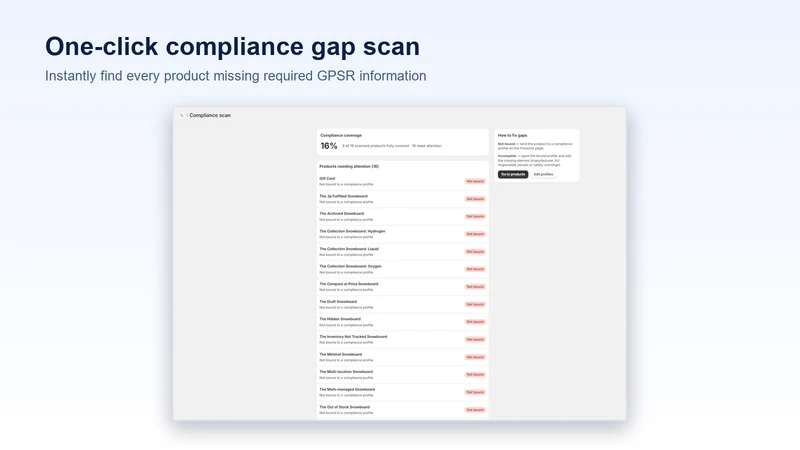
Task: Open The Minimal Snowboard row
Action: 402,357
